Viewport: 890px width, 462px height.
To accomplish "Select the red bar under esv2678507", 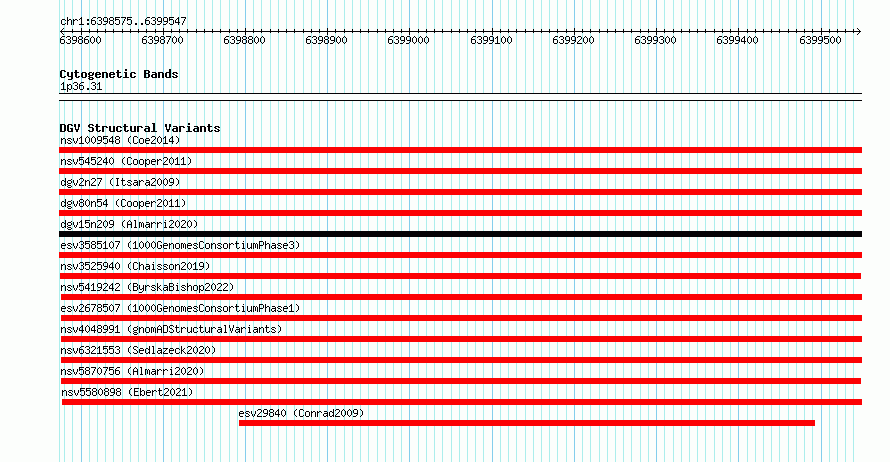I will coord(460,318).
